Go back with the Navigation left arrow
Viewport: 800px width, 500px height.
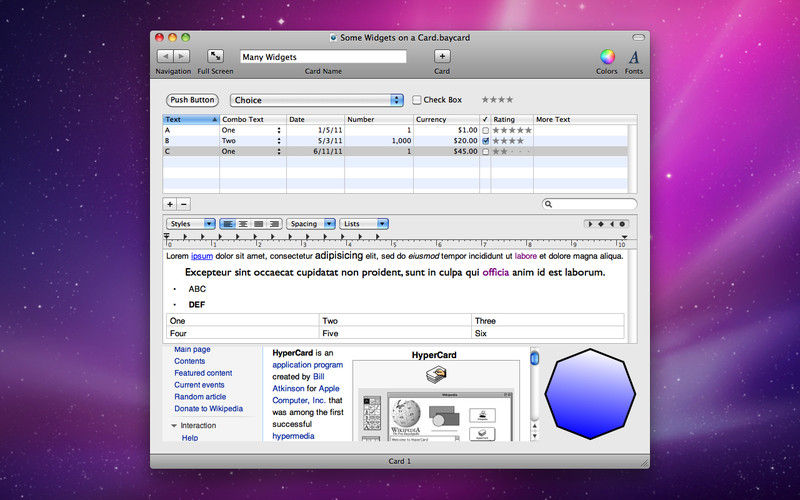point(165,56)
